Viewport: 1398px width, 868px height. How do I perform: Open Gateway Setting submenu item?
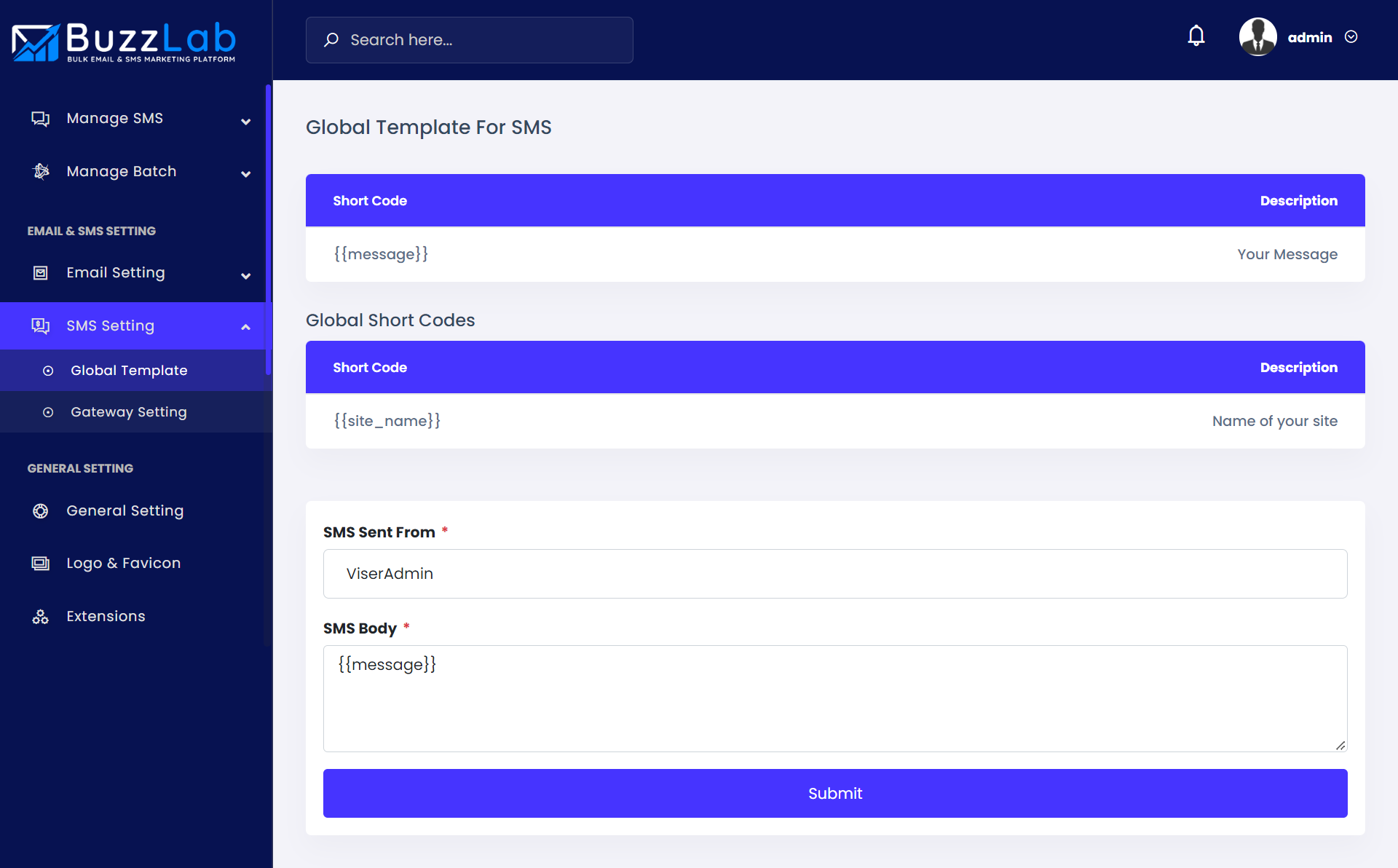[129, 412]
